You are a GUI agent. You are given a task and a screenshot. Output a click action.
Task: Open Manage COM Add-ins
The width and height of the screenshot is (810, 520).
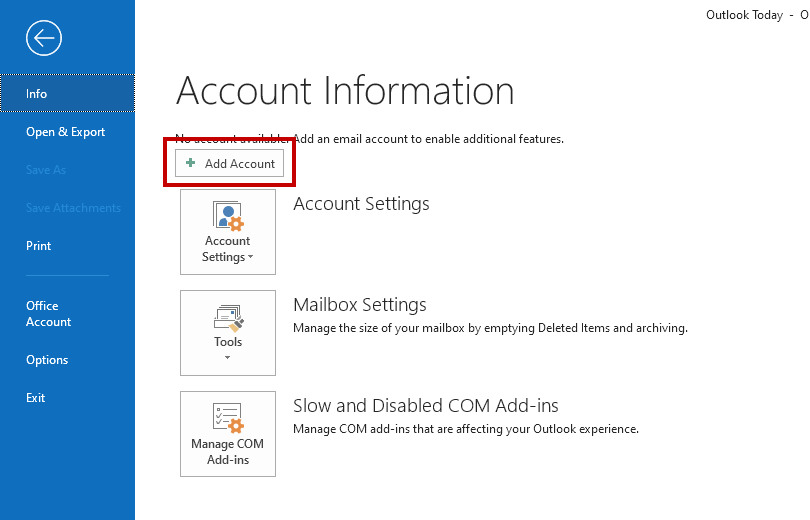(228, 434)
